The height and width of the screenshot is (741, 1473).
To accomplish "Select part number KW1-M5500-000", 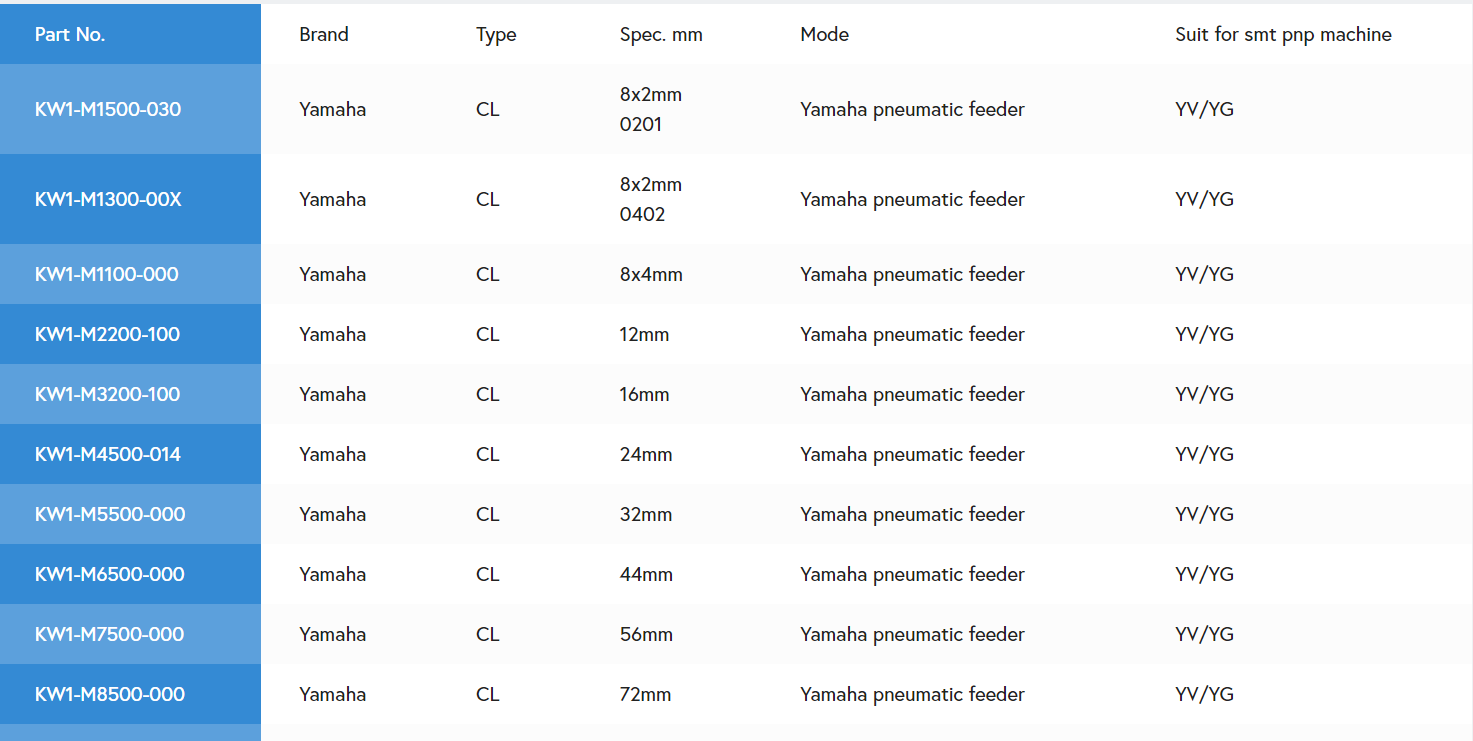I will 110,514.
